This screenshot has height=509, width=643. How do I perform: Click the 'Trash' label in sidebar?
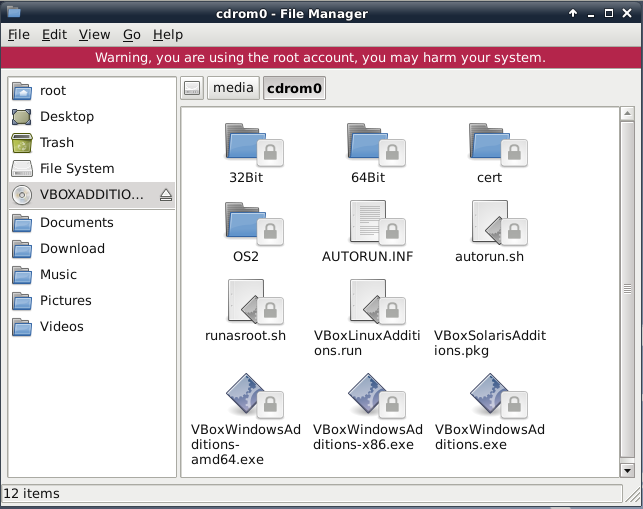(57, 143)
